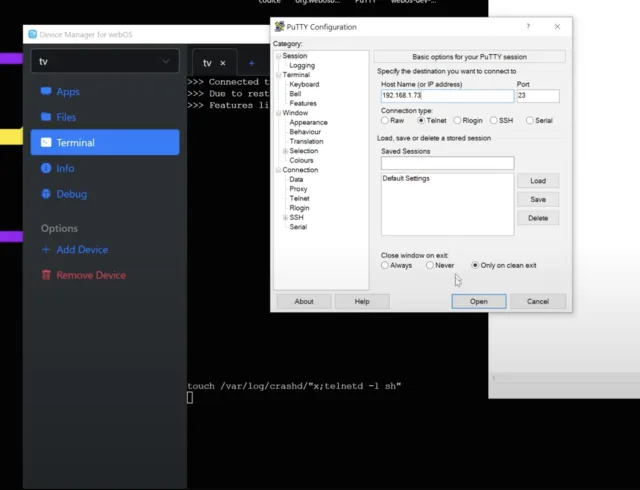This screenshot has height=490, width=640.
Task: Select Behaviour in the category tree
Action: (305, 132)
